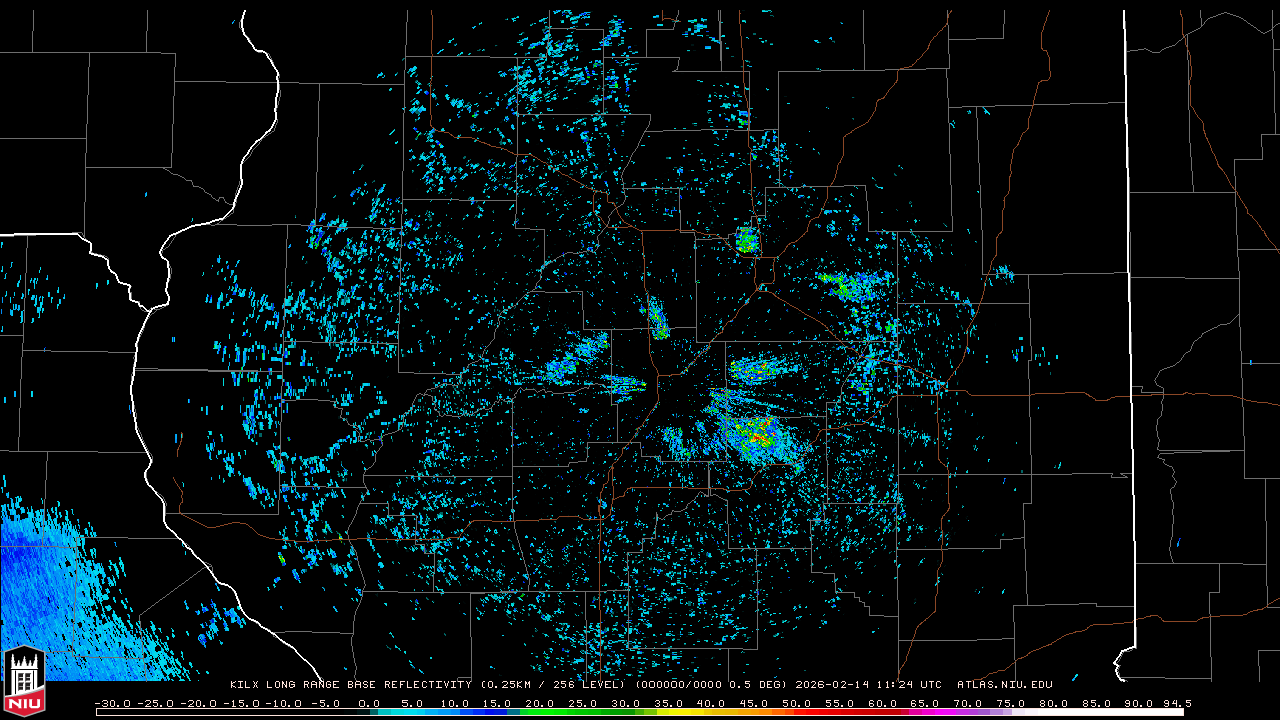Click the 50.0 label on the scale

(797, 703)
